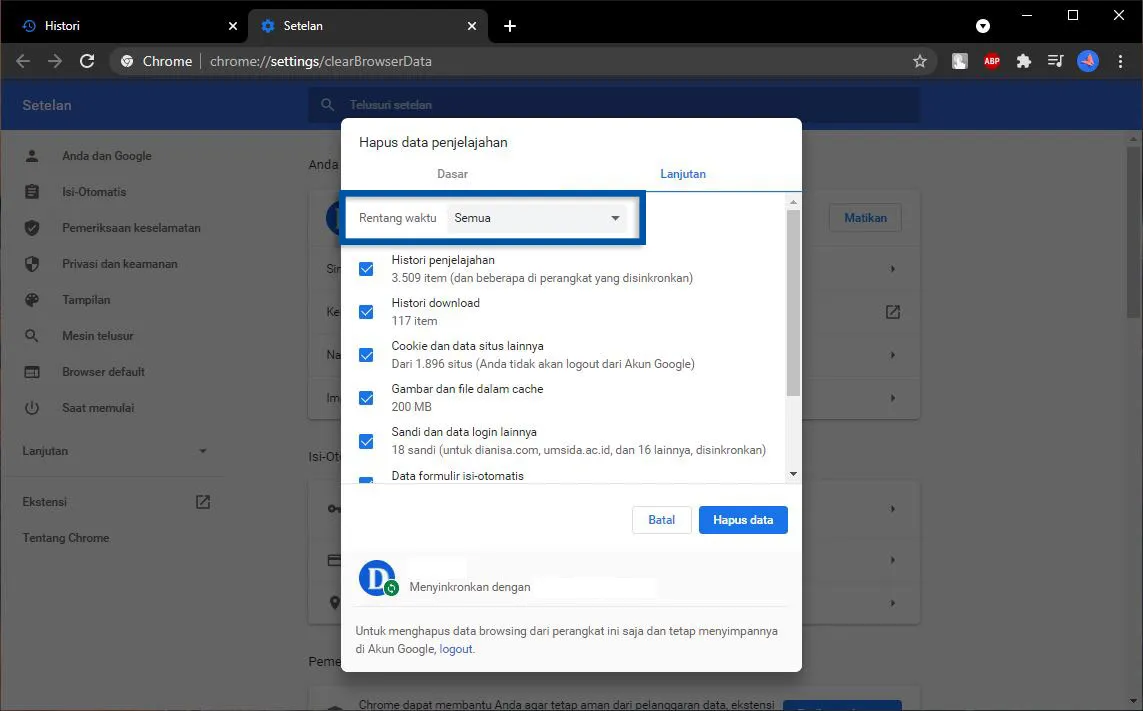1143x711 pixels.
Task: Click the logout link at the bottom
Action: (456, 648)
